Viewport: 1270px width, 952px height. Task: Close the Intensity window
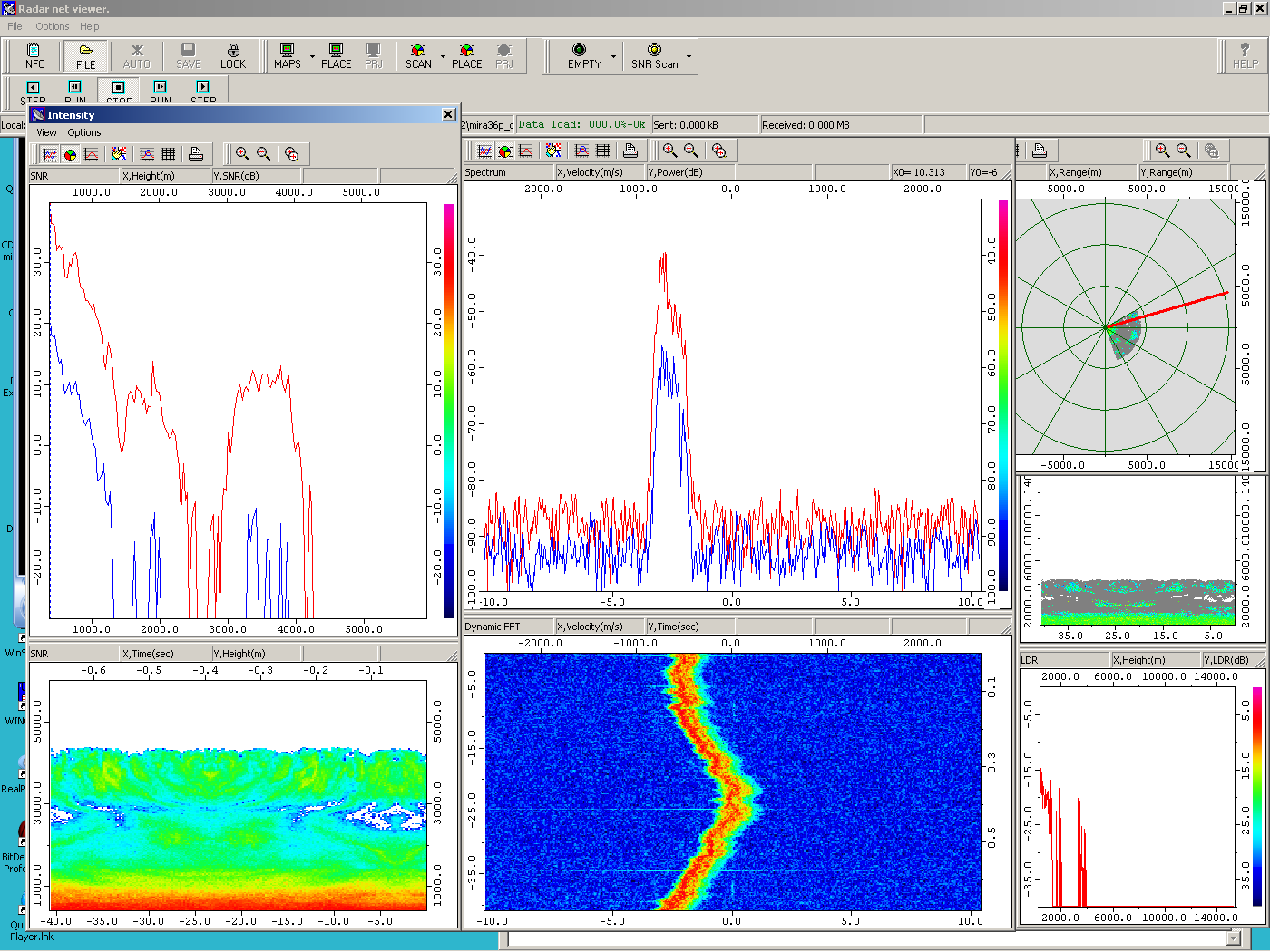pyautogui.click(x=448, y=114)
